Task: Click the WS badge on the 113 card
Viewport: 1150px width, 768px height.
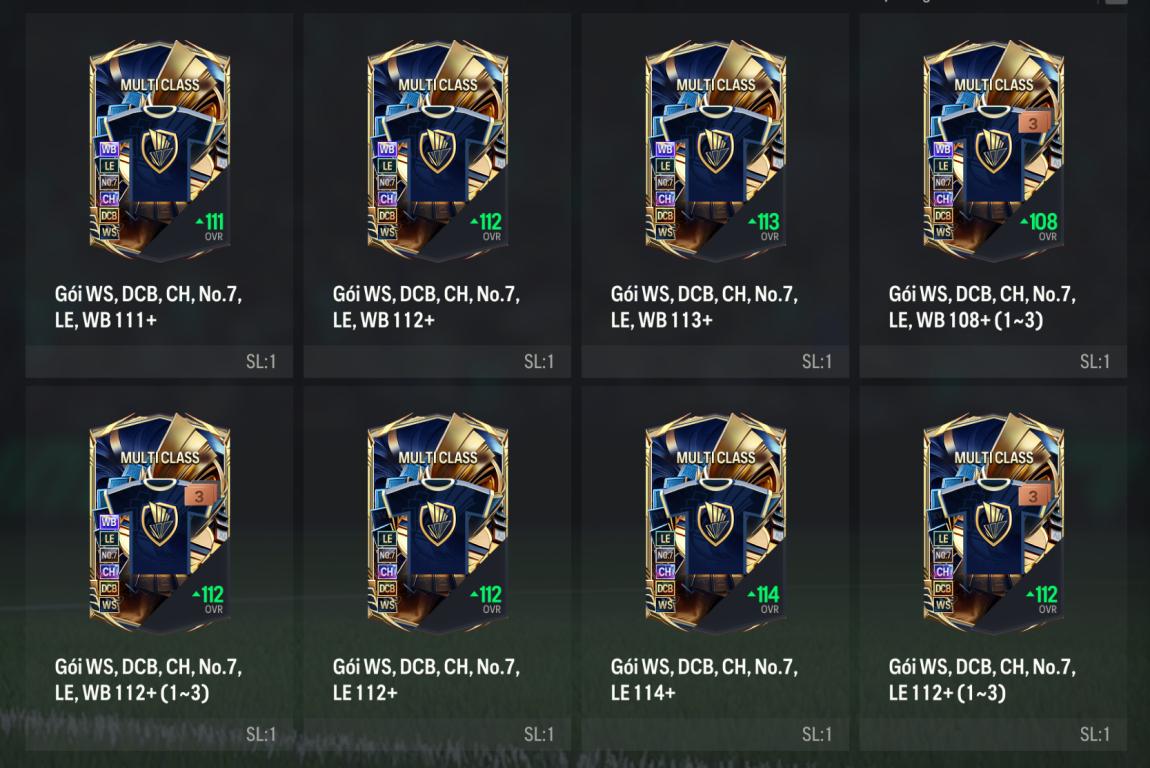Action: 664,232
